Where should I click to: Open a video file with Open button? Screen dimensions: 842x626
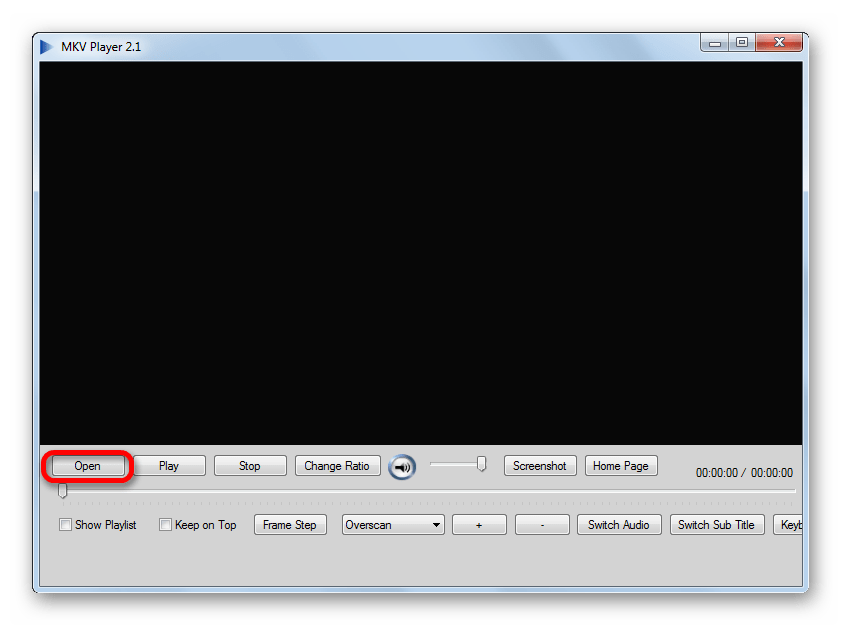point(88,466)
